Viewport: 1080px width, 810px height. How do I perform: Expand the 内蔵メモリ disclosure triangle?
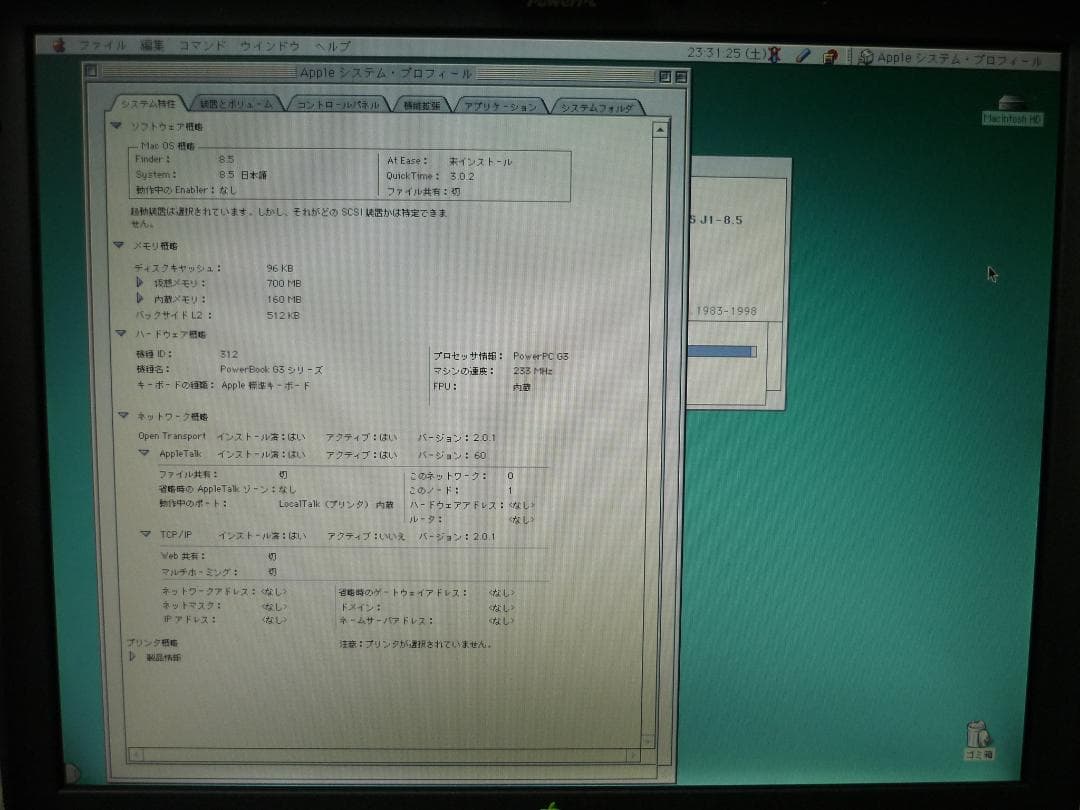[138, 299]
